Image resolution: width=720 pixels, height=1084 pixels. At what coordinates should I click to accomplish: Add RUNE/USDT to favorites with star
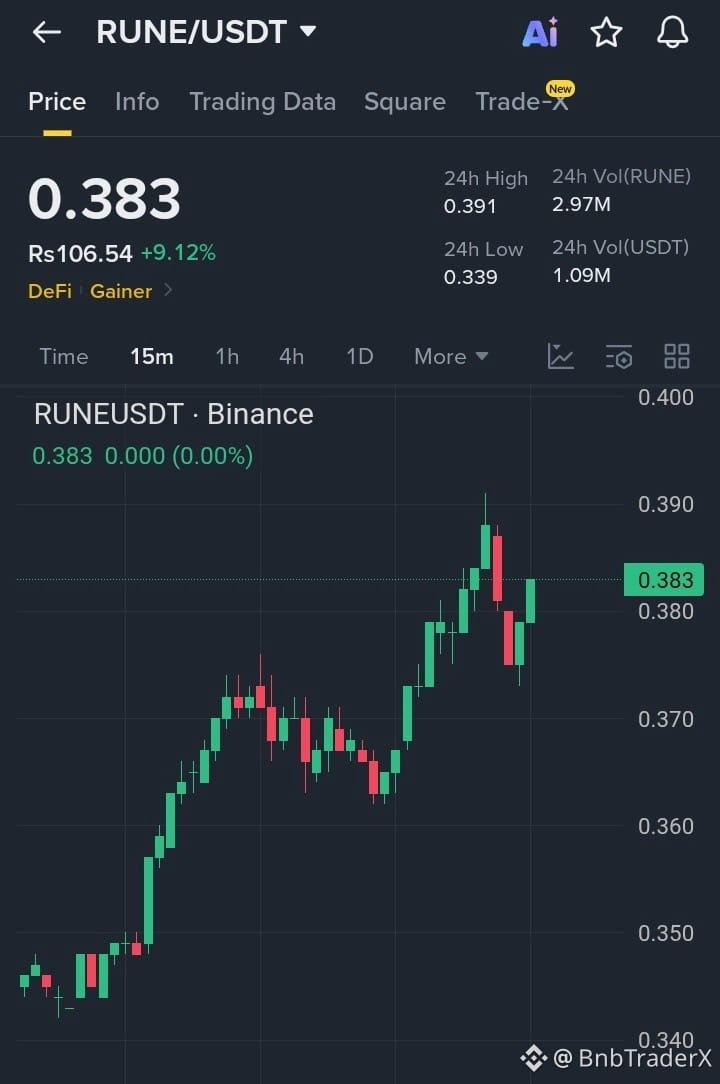pyautogui.click(x=606, y=32)
